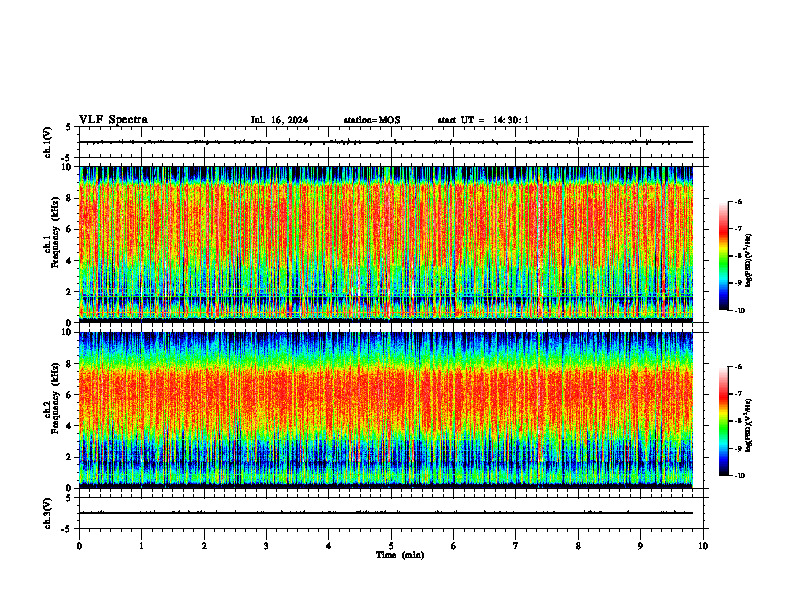
Task: Click the "ch.1(V)" waveform axis label
Action: coord(47,142)
